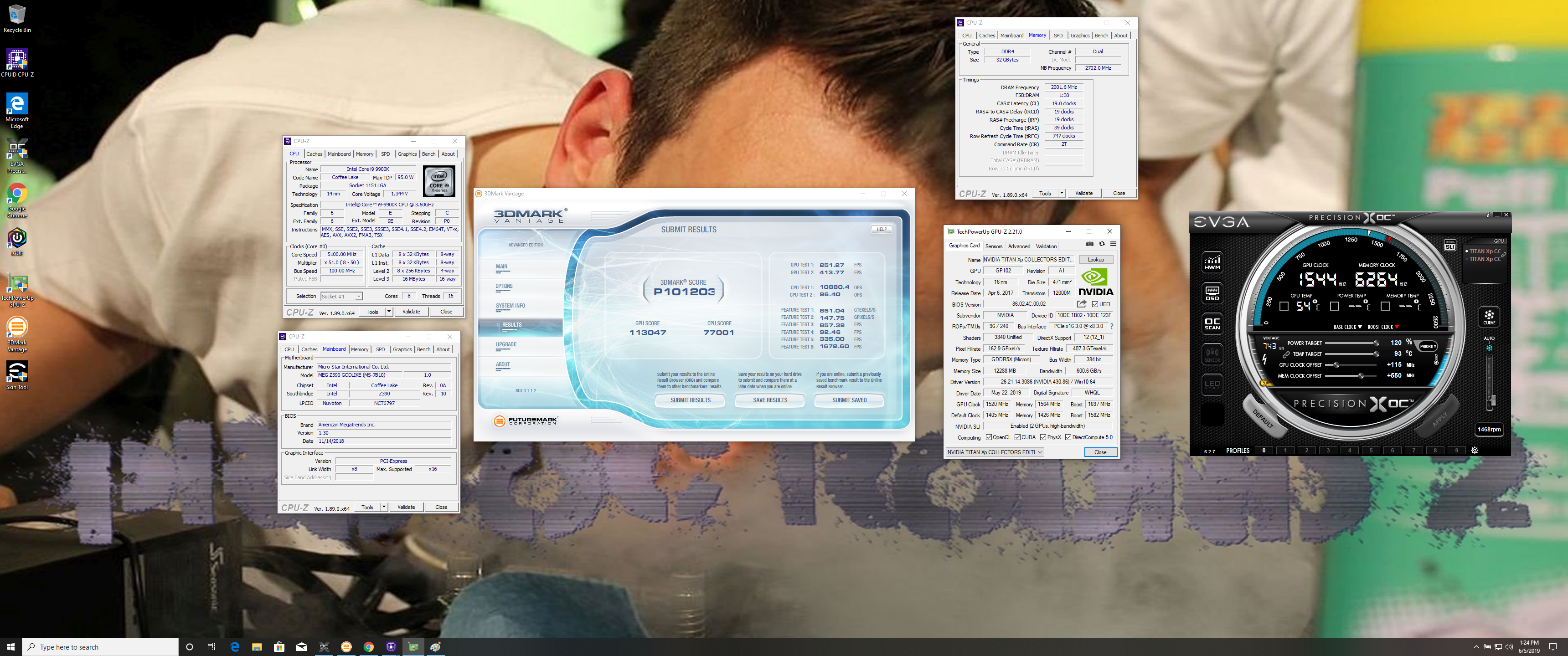Screen dimensions: 1568x656
Task: Select the second TITAN Xp CC GPU entry
Action: coord(1485,259)
